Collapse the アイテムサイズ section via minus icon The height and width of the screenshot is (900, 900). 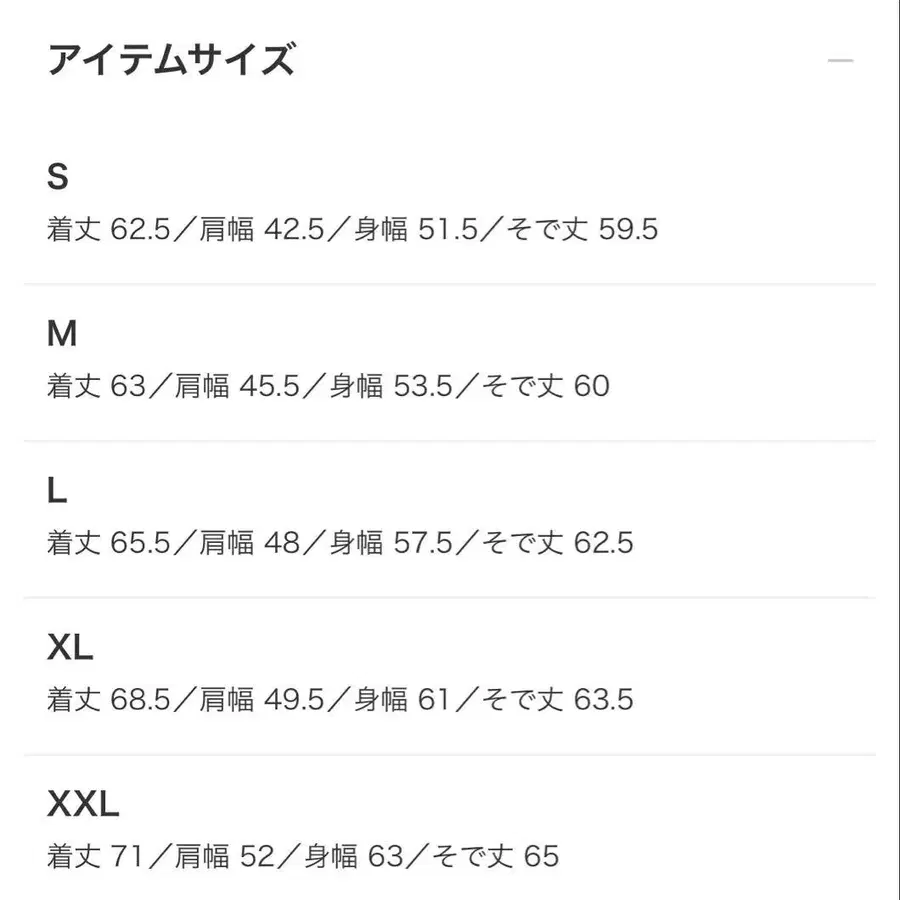click(x=840, y=61)
